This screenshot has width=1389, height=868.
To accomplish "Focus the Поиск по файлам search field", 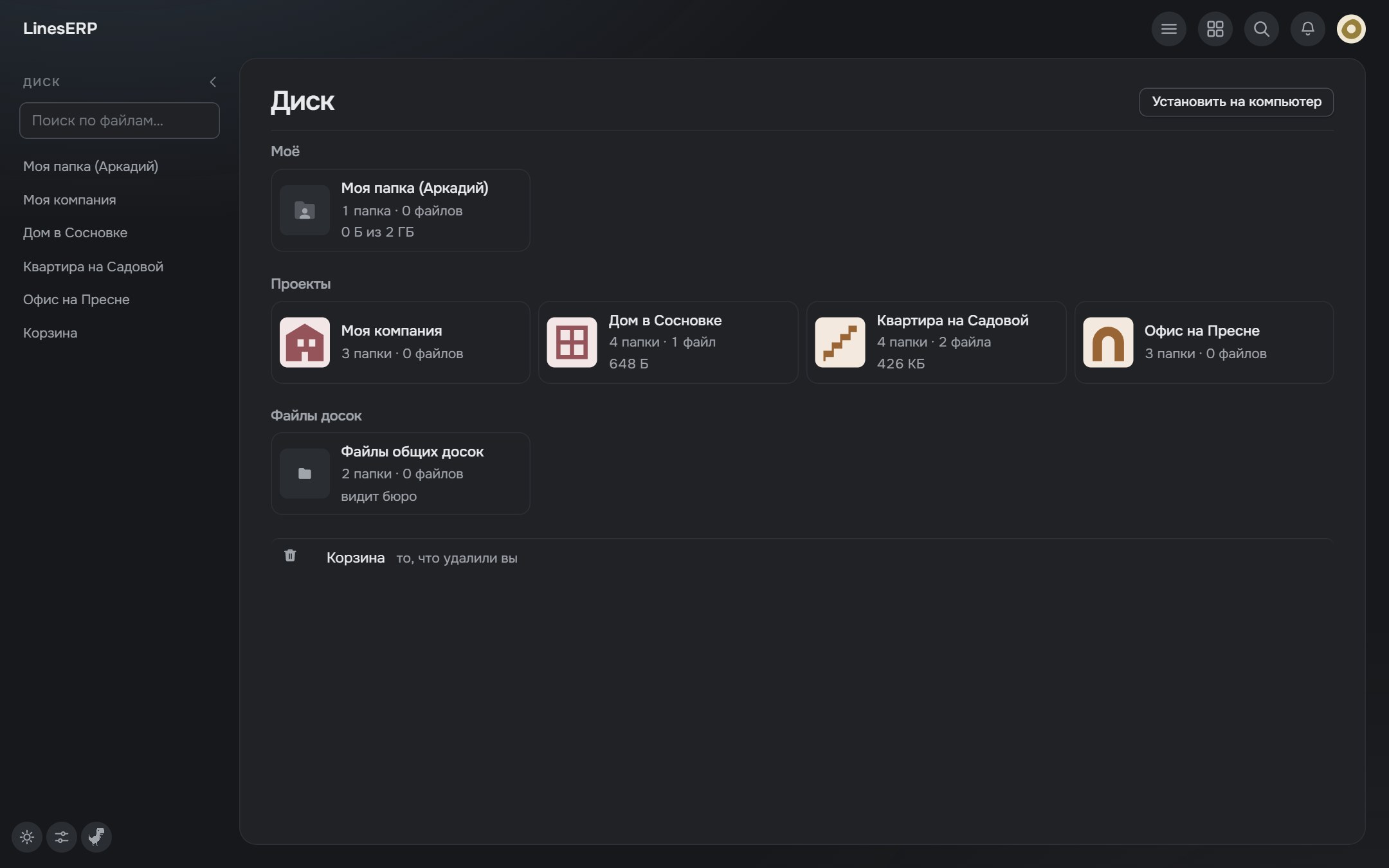I will (x=120, y=120).
